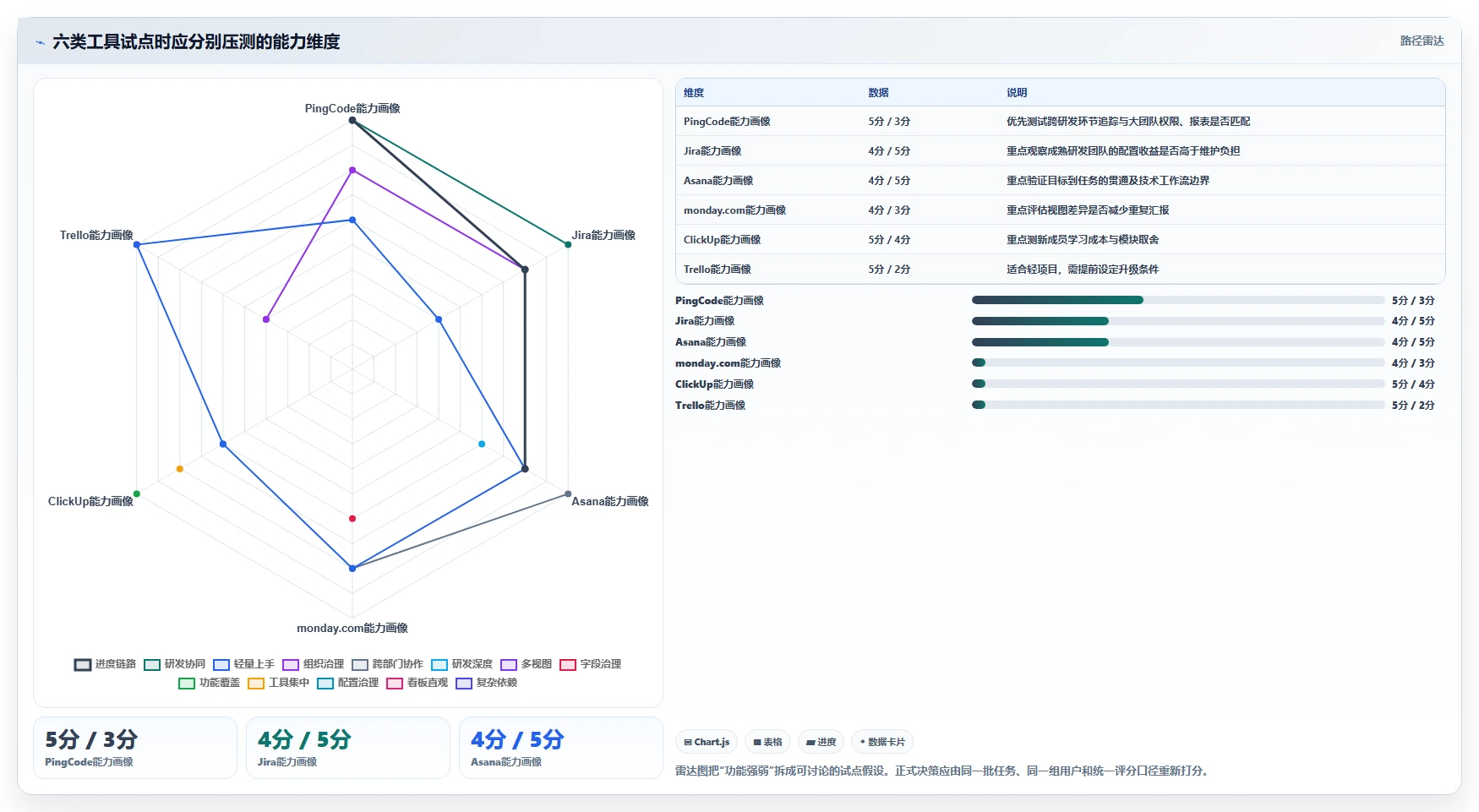Toggle the 进度链路 legend series
The height and width of the screenshot is (812, 1479).
(106, 664)
